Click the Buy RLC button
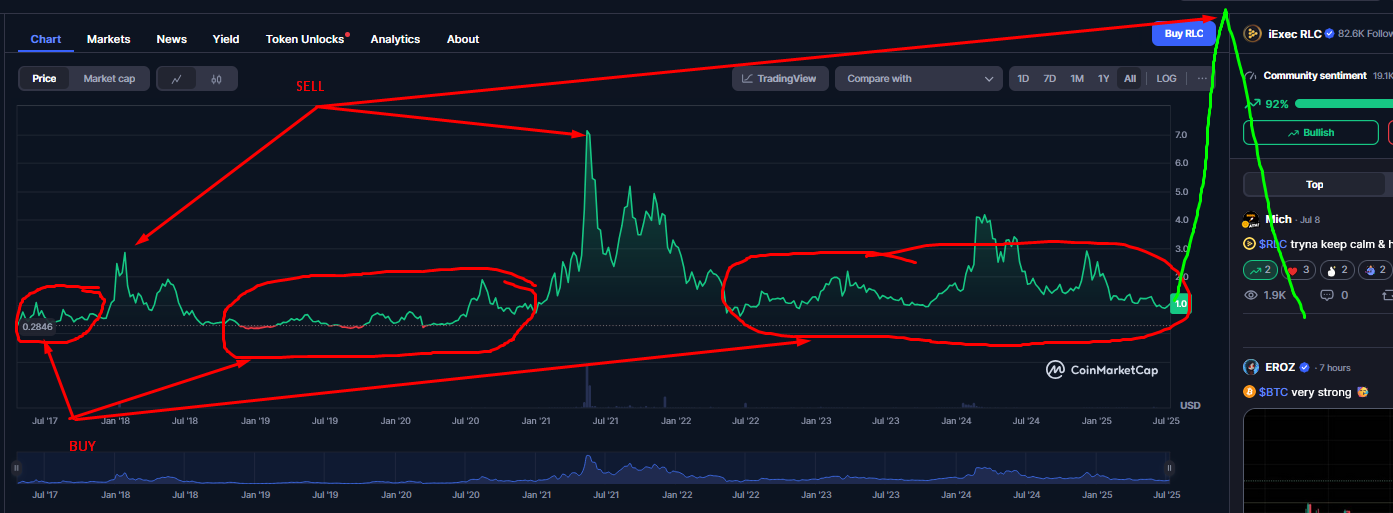The image size is (1393, 513). coord(1185,33)
